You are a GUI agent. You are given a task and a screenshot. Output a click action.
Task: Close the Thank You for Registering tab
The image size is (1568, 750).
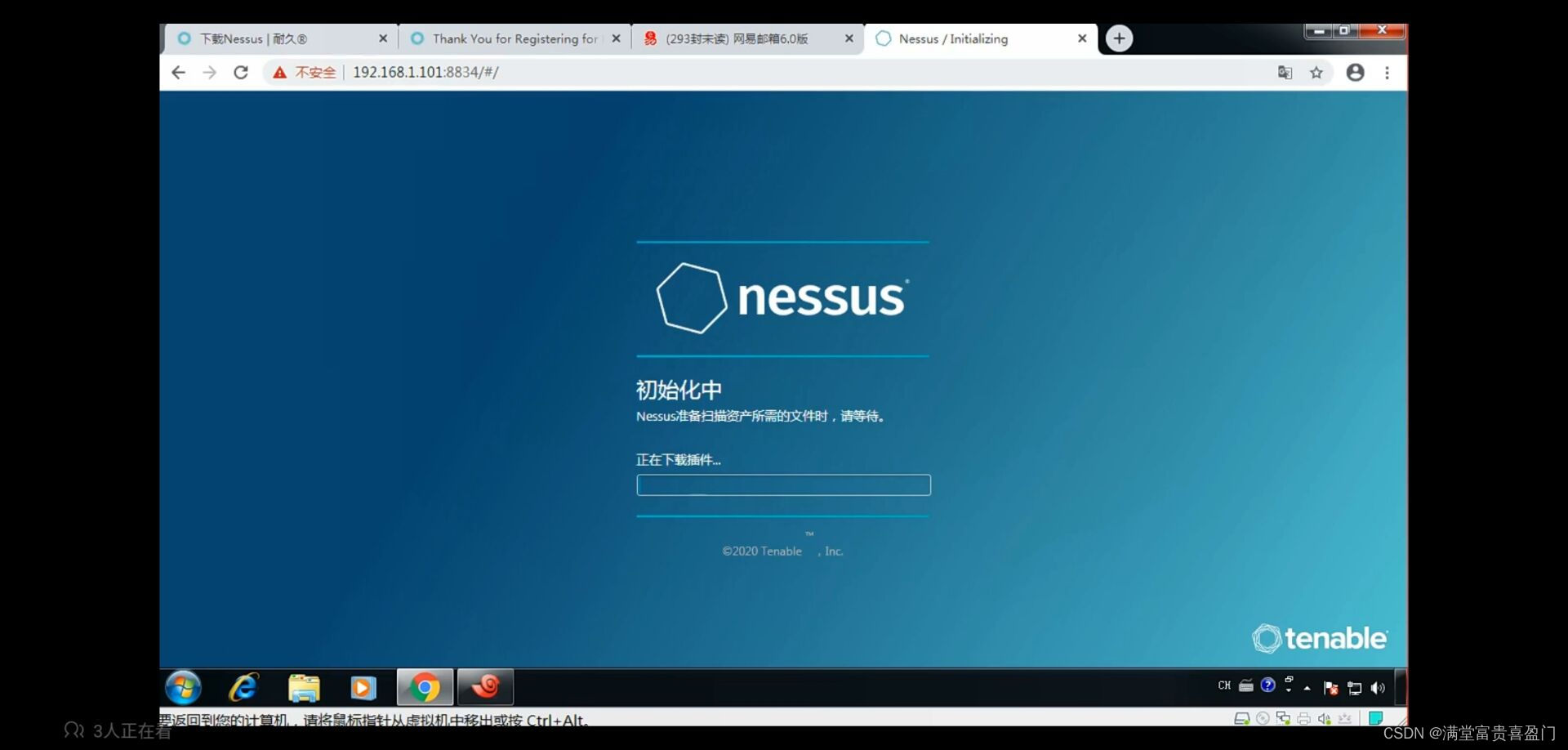click(616, 38)
